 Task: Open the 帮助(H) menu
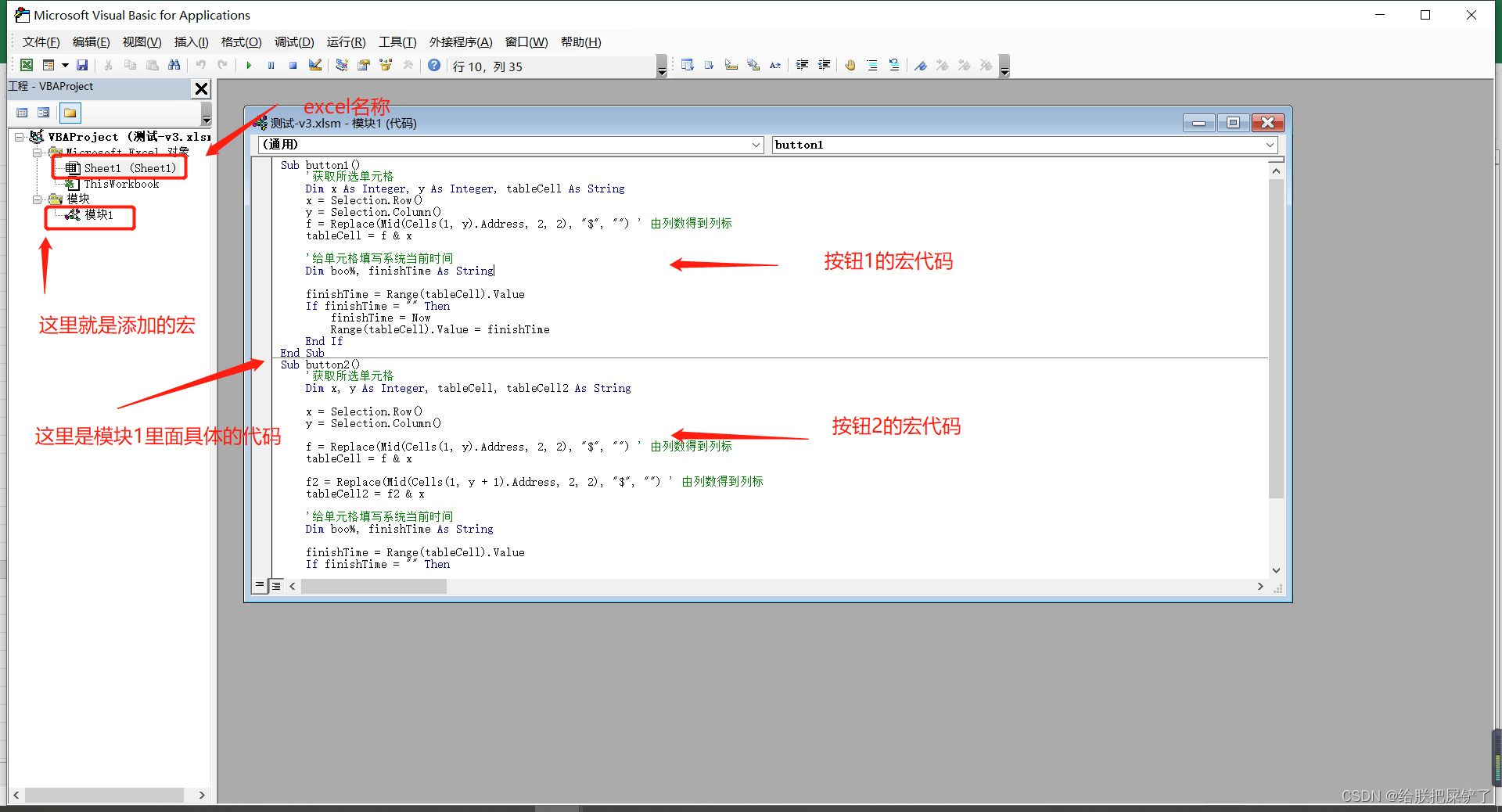pos(581,42)
